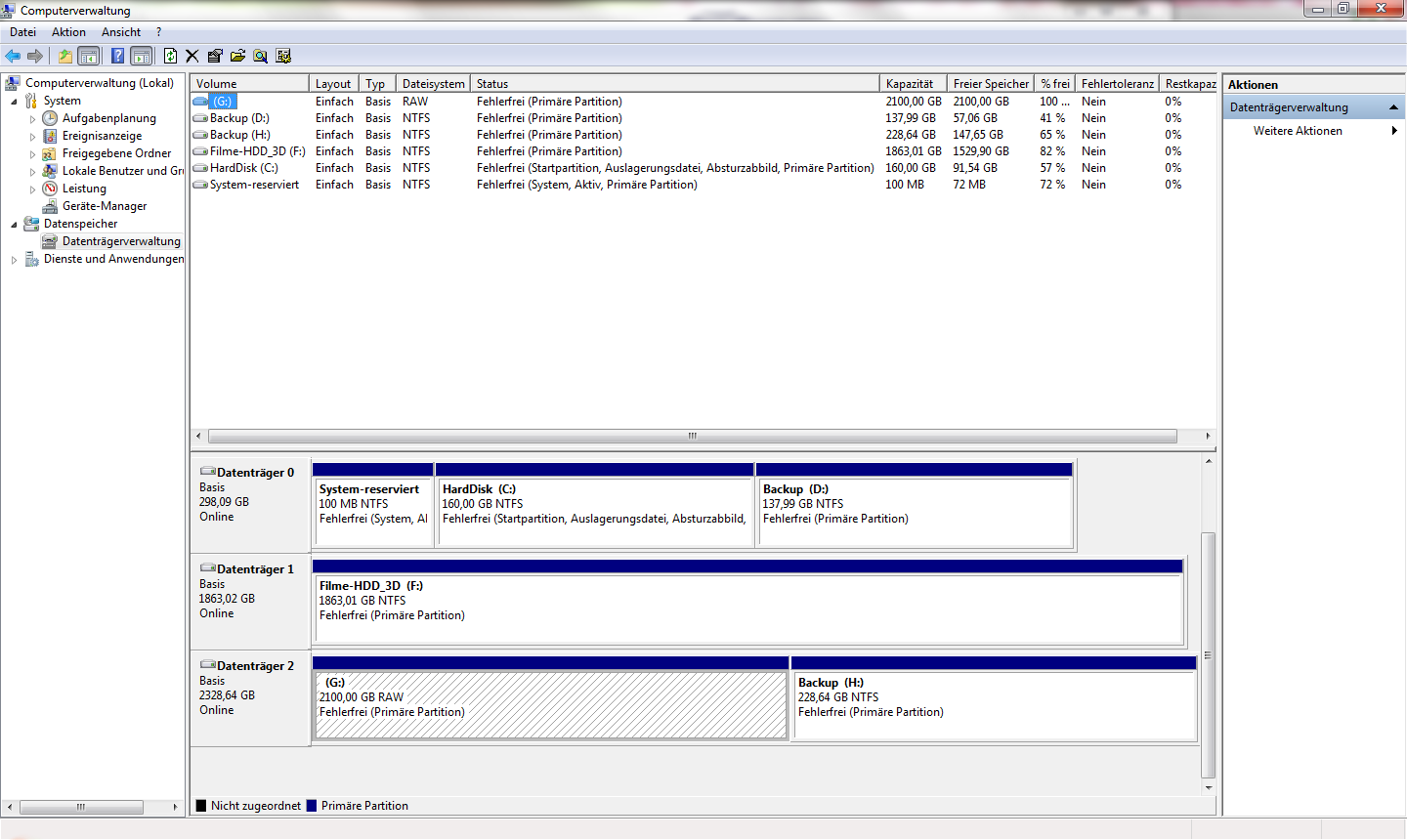
Task: Sort by the Dateisystem column header
Action: click(434, 84)
